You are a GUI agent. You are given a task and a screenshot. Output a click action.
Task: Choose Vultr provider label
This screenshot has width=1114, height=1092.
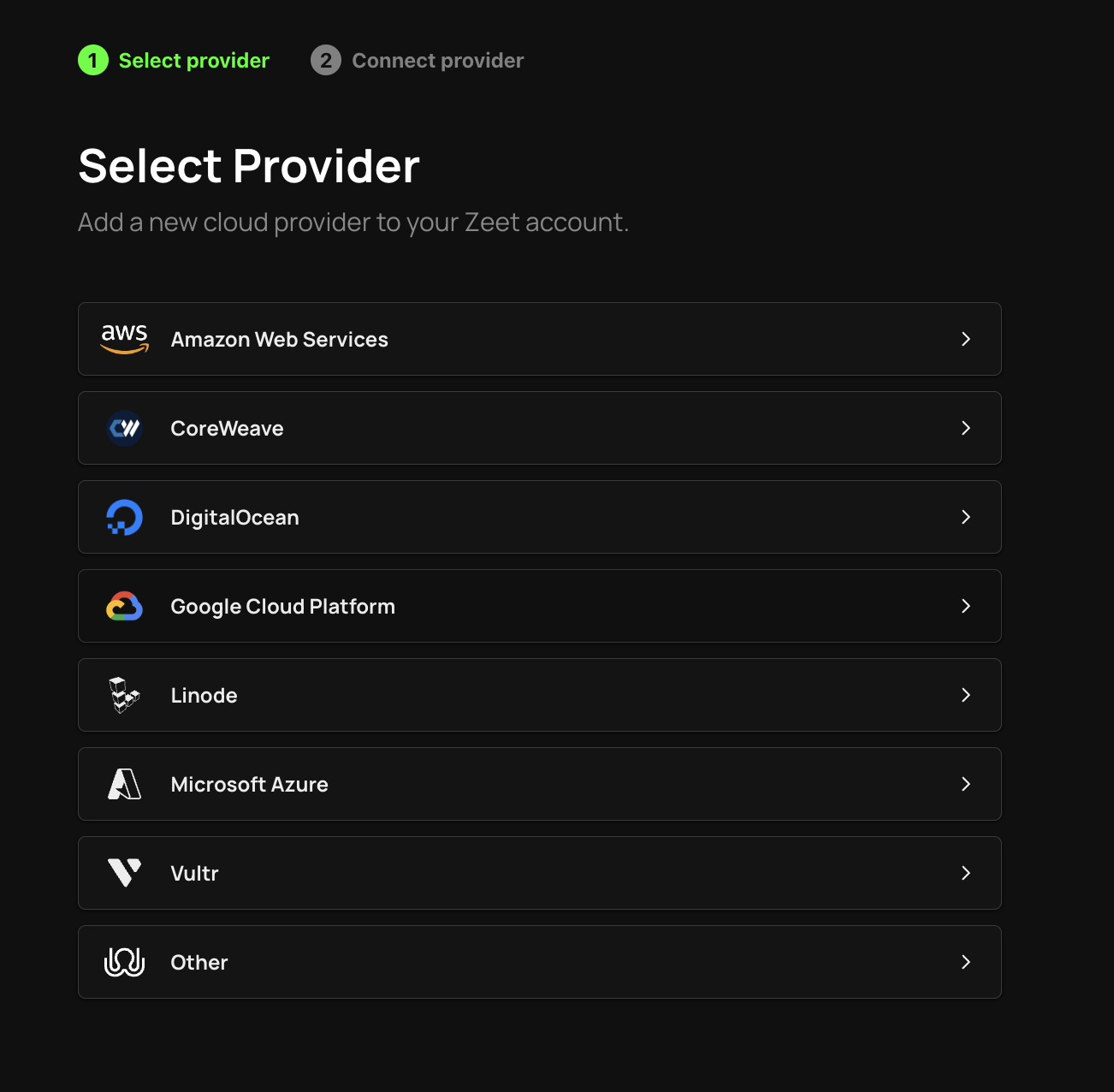195,874
